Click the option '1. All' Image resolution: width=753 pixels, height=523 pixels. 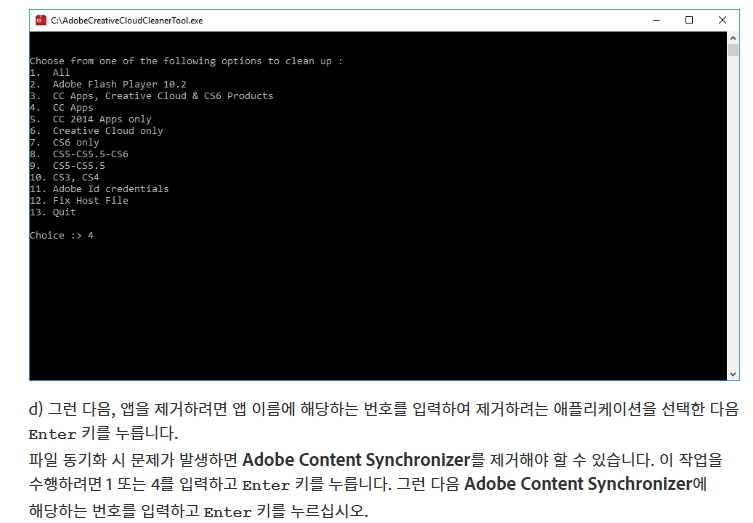pos(50,73)
